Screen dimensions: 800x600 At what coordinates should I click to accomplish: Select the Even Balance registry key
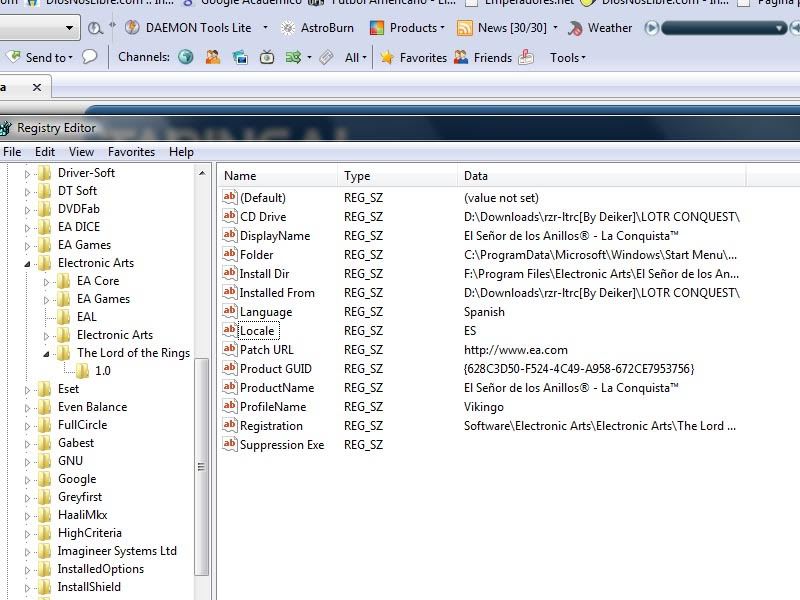[x=92, y=407]
